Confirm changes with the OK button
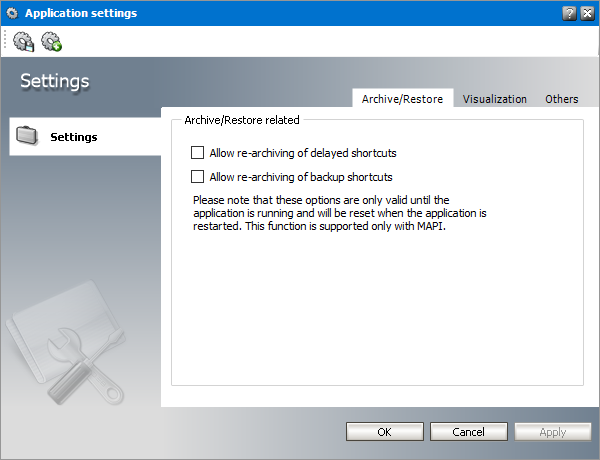This screenshot has width=600, height=460. [x=384, y=432]
